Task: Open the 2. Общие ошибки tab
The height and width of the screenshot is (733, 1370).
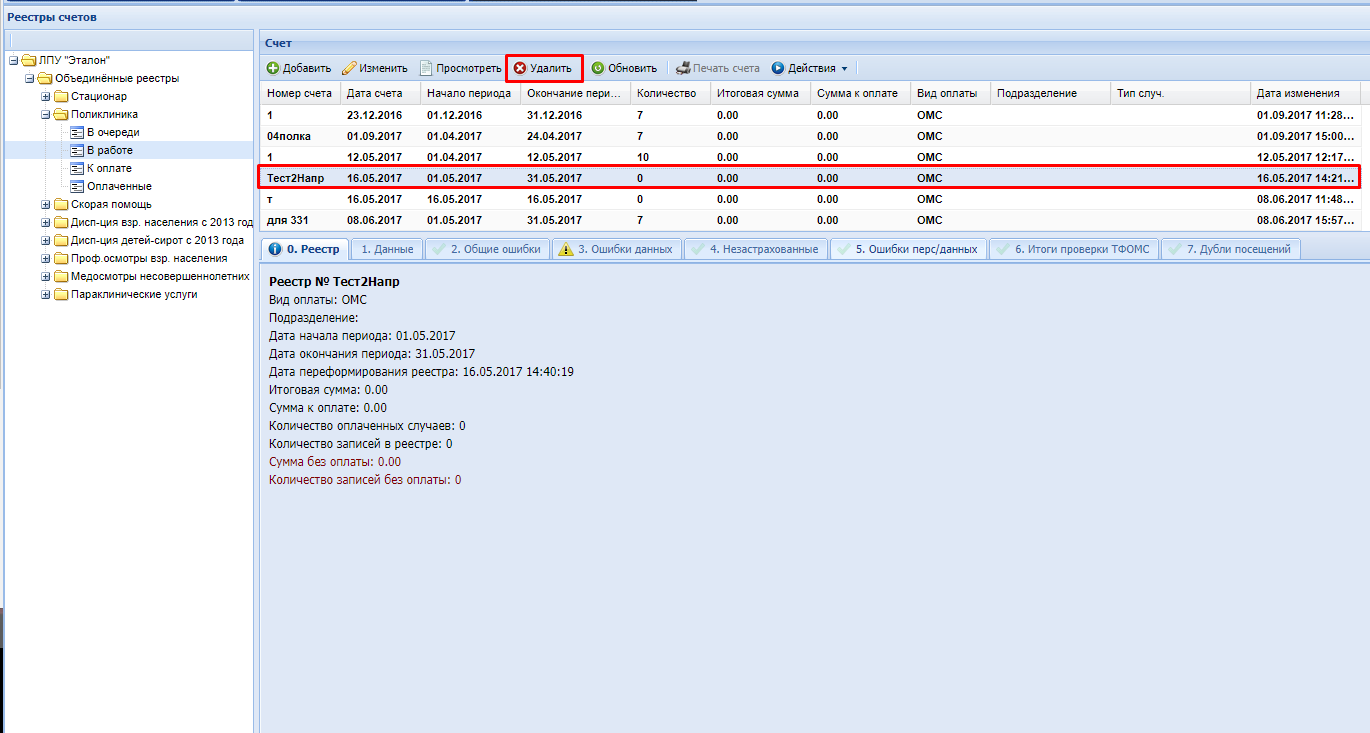Action: pos(487,249)
